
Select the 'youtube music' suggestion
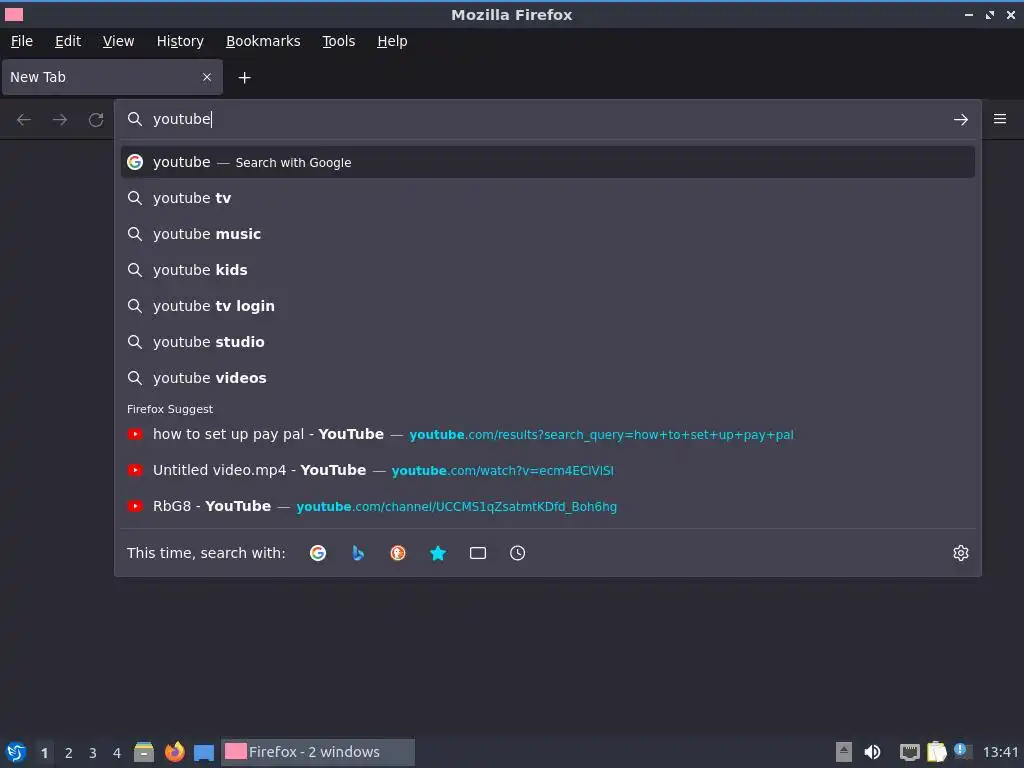click(547, 234)
